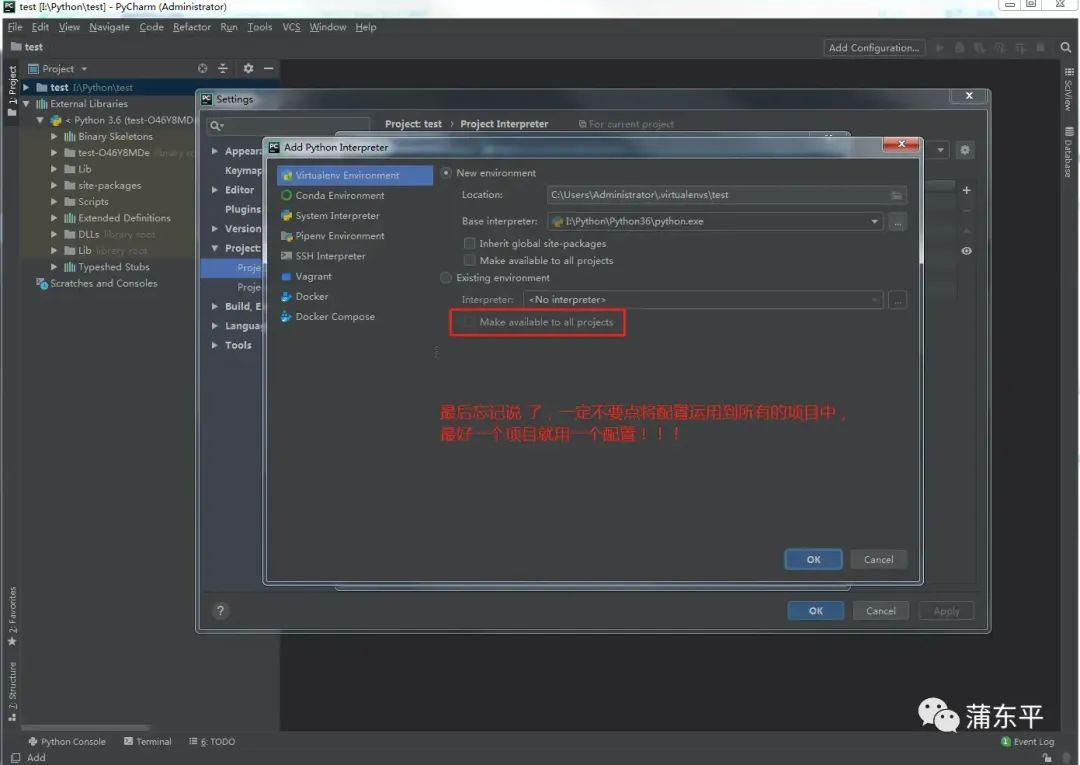Expand Scripts folder node
The height and width of the screenshot is (765, 1080).
(x=54, y=202)
